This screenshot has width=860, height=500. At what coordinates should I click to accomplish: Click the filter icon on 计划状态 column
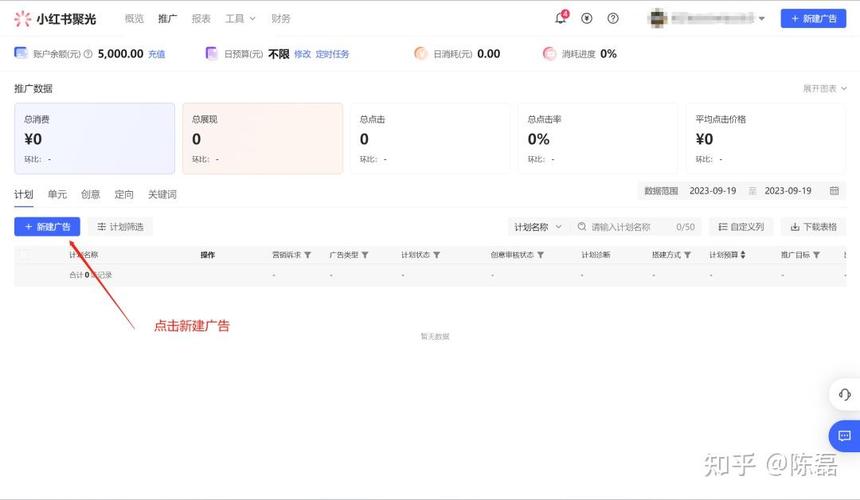pyautogui.click(x=436, y=255)
